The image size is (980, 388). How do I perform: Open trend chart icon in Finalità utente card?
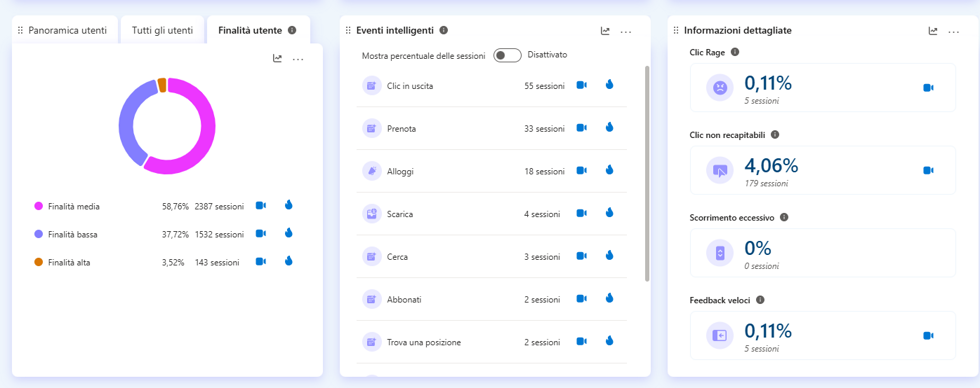tap(278, 59)
